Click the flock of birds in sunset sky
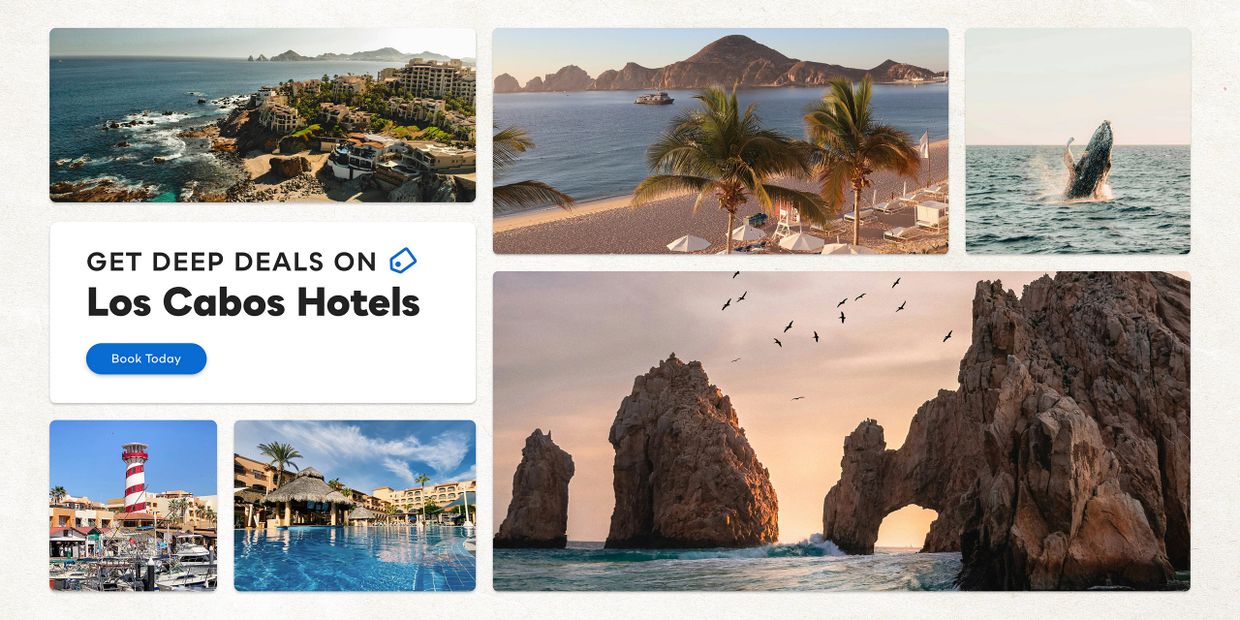This screenshot has height=620, width=1240. [x=836, y=318]
